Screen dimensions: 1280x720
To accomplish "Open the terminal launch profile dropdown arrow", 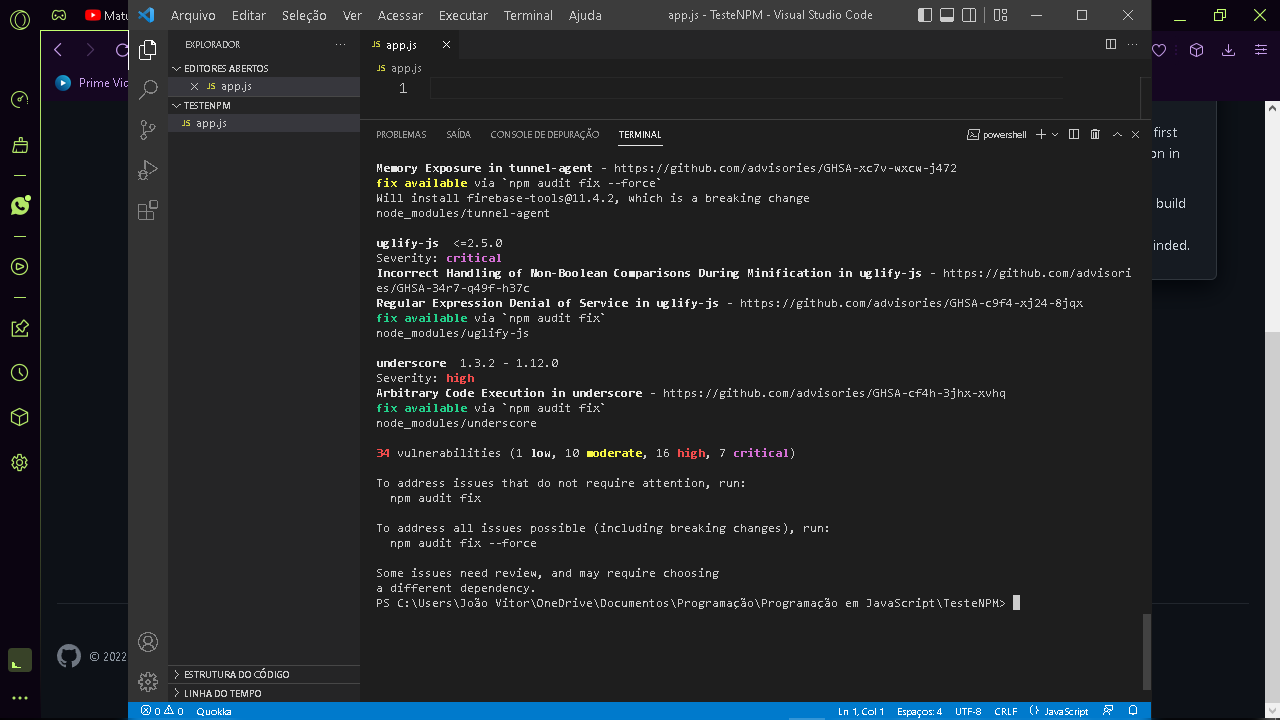I will coord(1055,134).
